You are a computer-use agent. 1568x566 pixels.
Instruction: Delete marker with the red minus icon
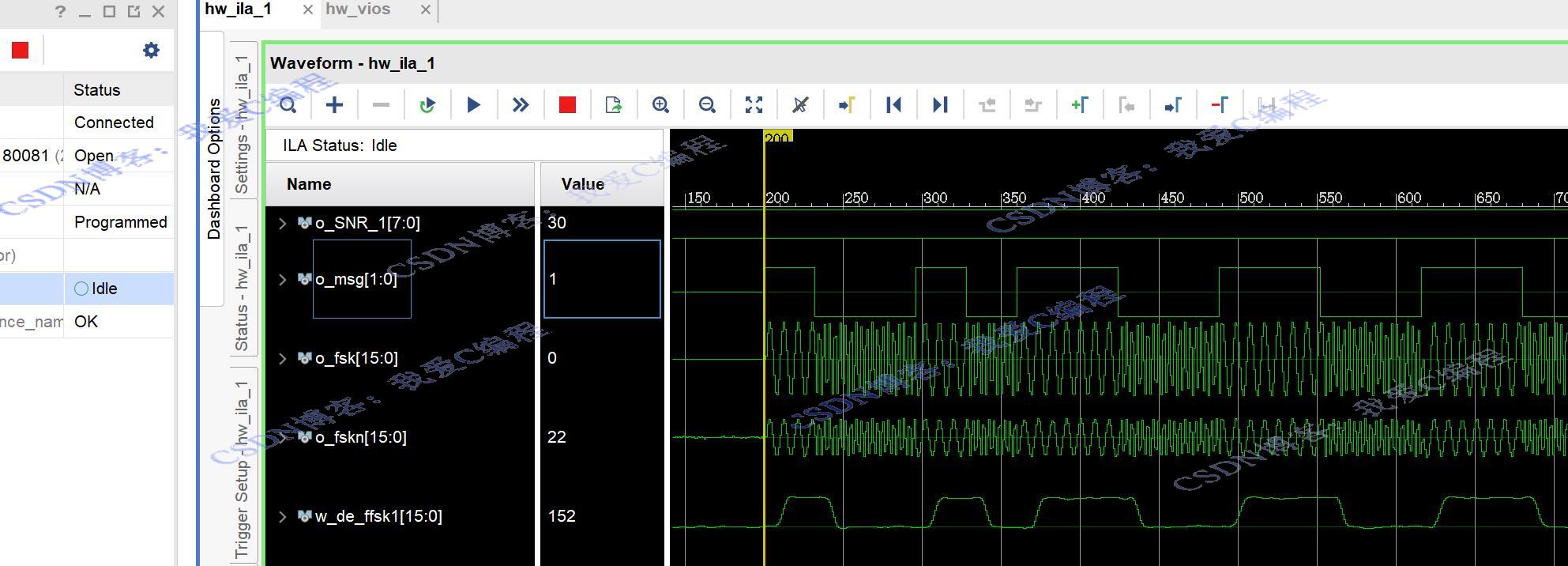[1220, 105]
